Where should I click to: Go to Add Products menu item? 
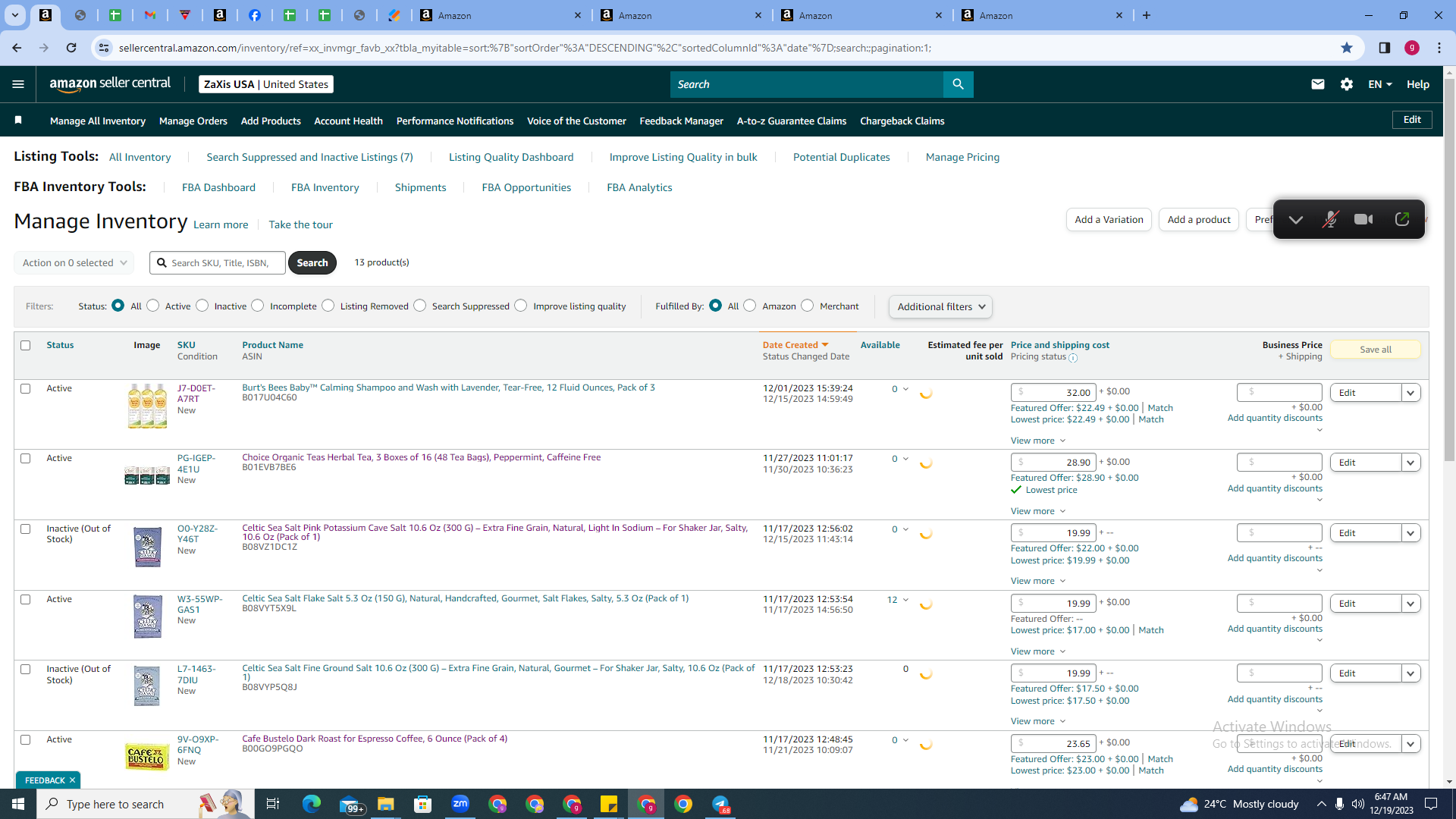click(x=271, y=121)
